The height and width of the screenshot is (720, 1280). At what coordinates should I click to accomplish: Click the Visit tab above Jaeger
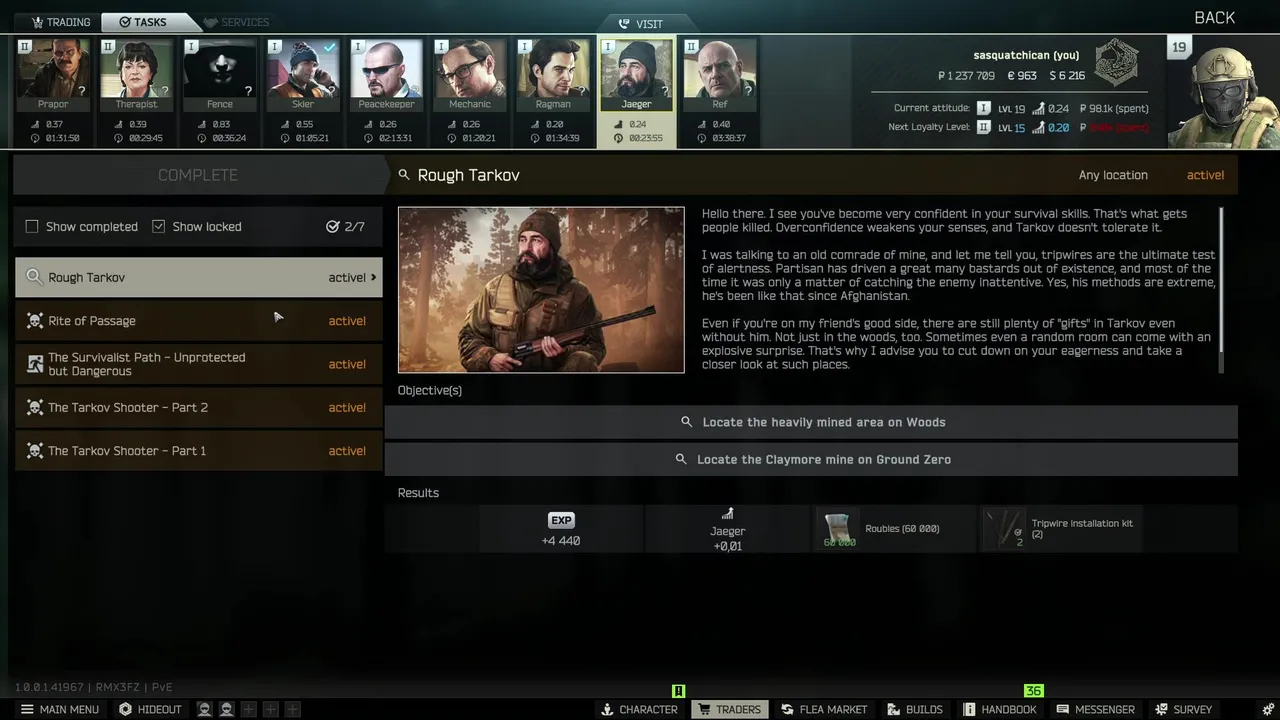pos(641,24)
